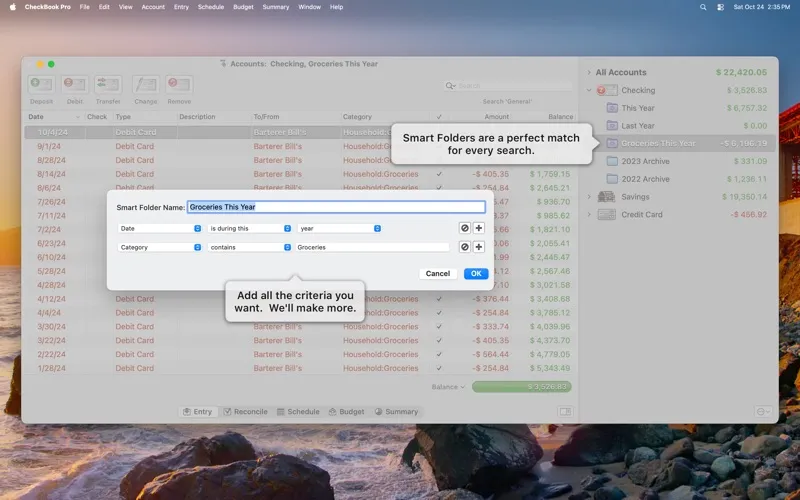
Task: Click the green balance bar
Action: [x=521, y=387]
